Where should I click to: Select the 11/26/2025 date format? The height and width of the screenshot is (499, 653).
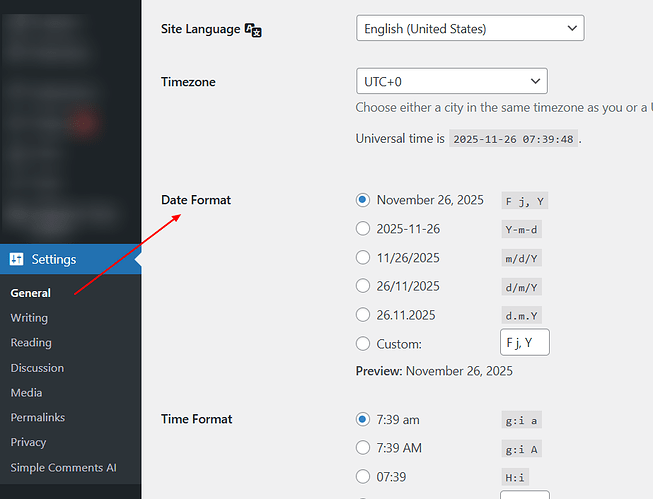click(x=363, y=257)
